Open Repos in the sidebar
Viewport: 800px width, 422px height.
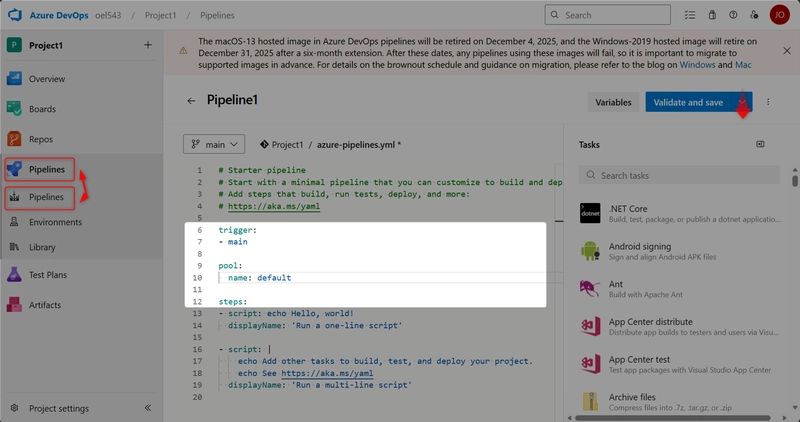[41, 139]
